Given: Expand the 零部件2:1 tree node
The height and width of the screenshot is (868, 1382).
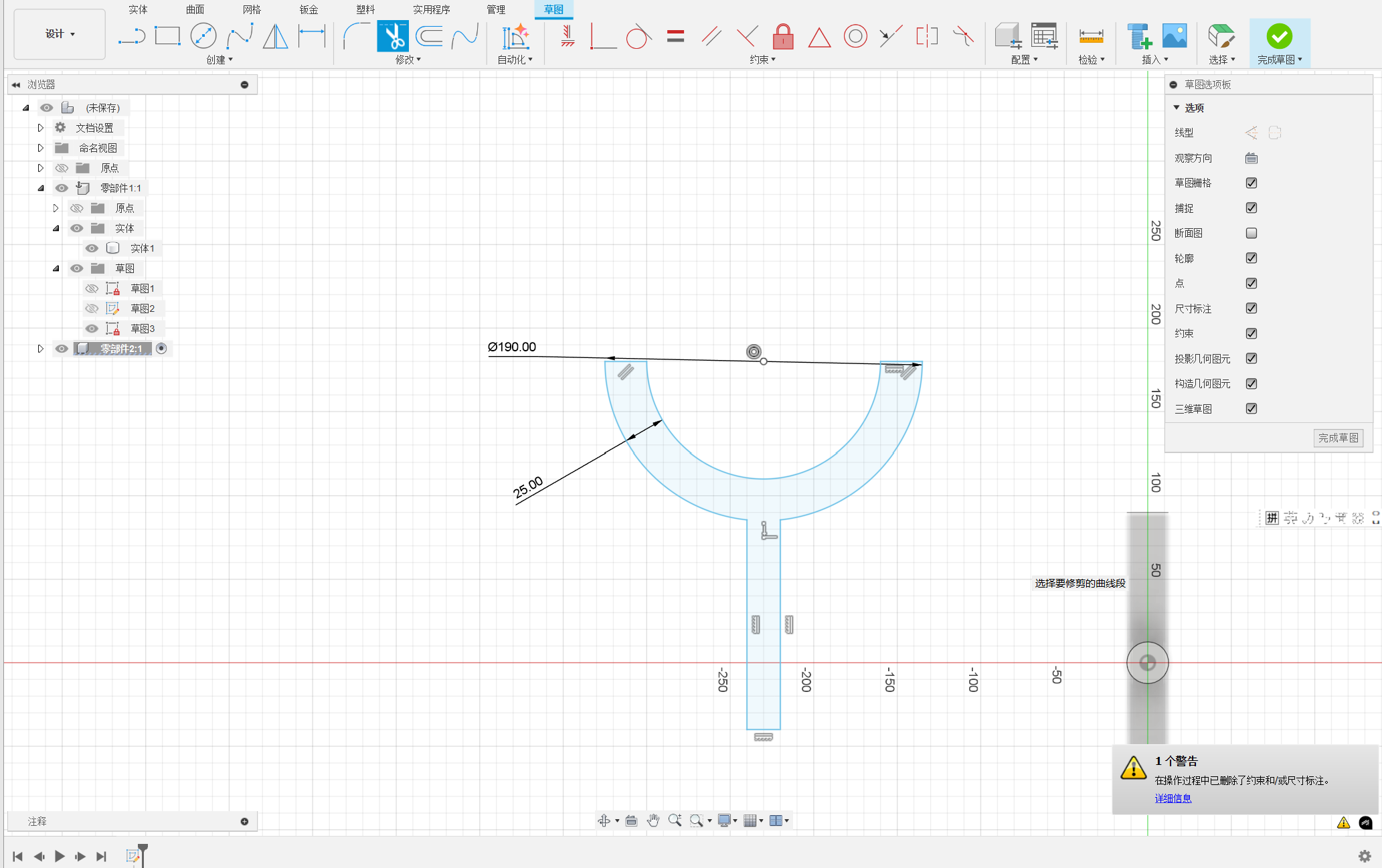Looking at the screenshot, I should pos(40,349).
